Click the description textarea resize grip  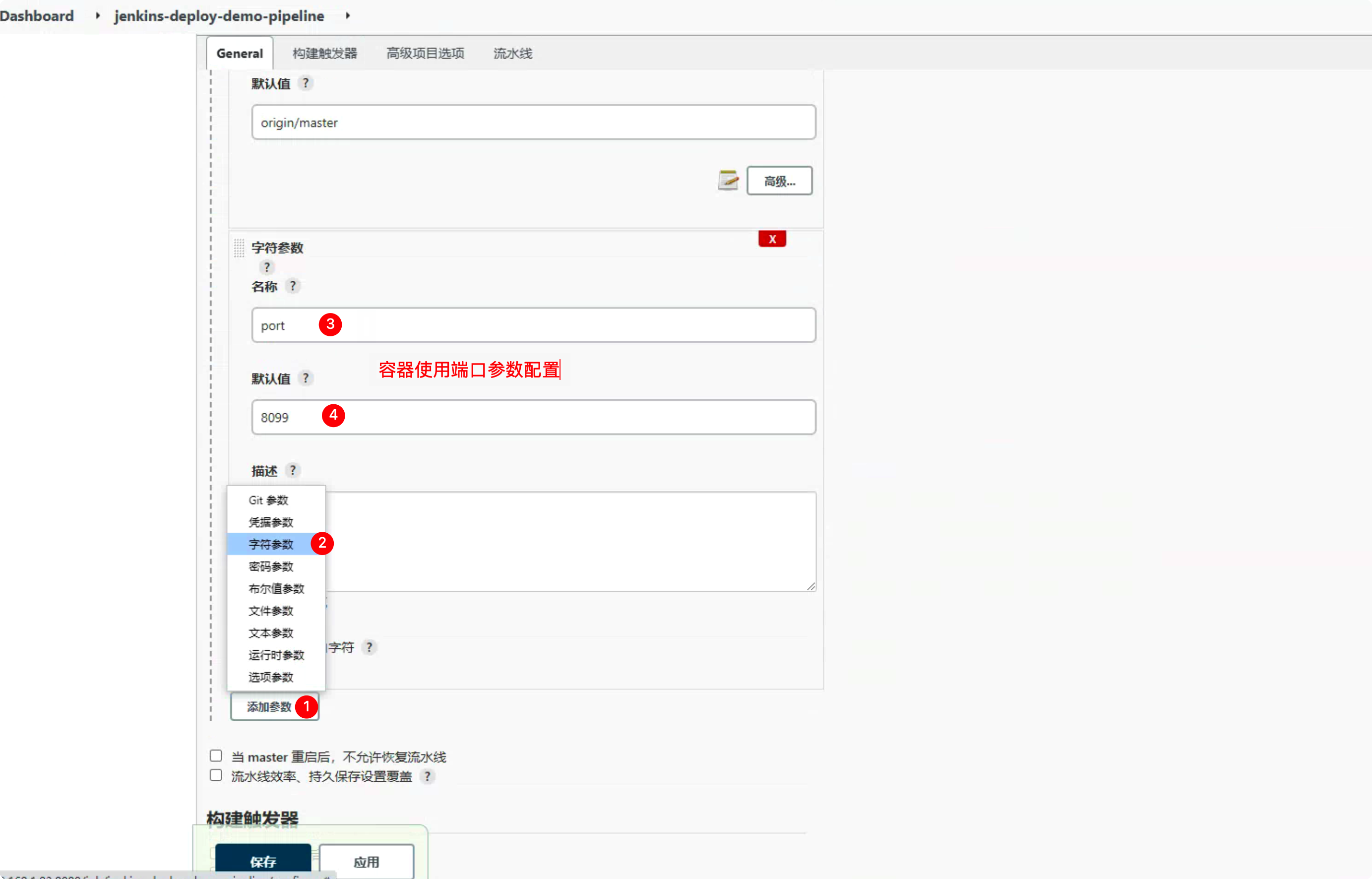[x=811, y=586]
